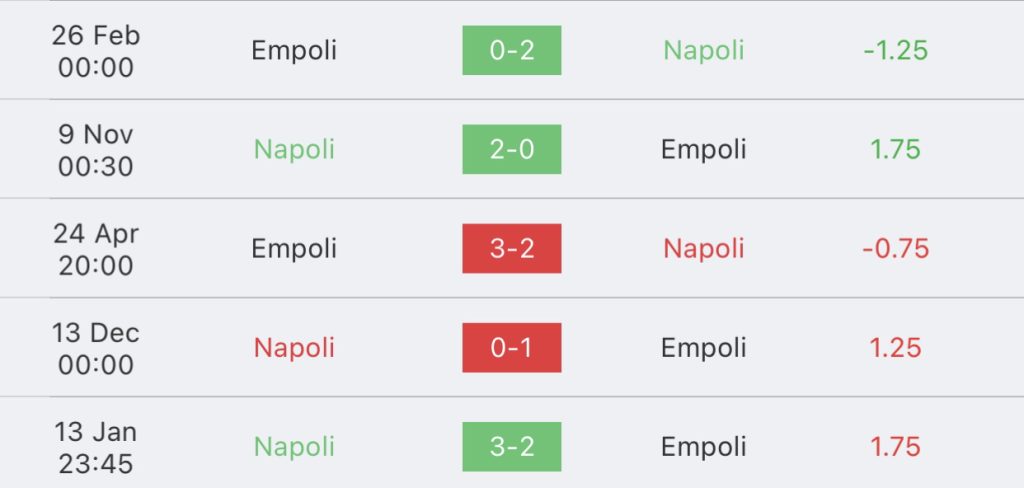The image size is (1024, 488).
Task: Click the green 0-2 score badge
Action: (511, 50)
